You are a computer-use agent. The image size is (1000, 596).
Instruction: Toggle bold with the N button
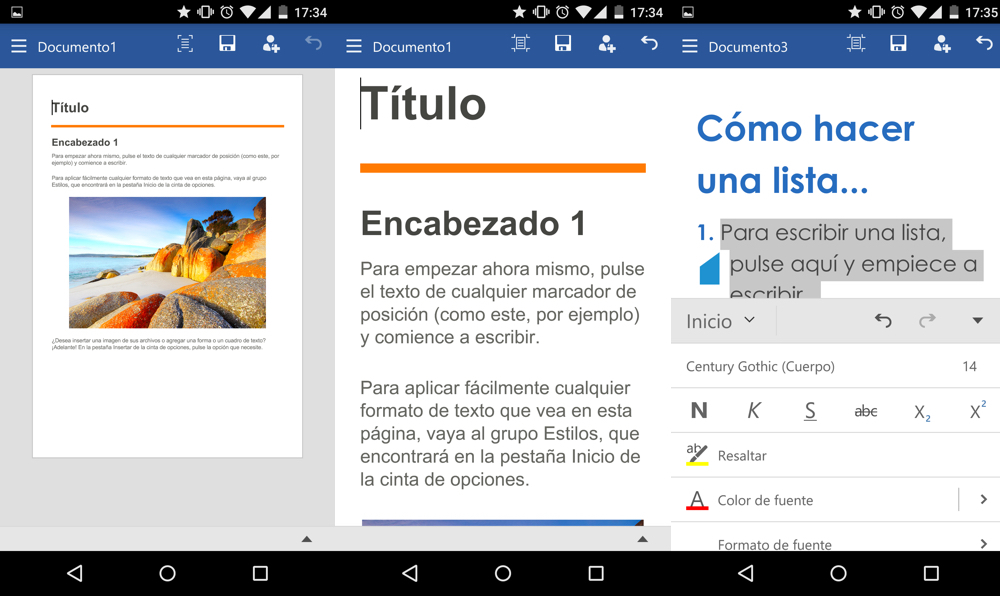pyautogui.click(x=699, y=410)
